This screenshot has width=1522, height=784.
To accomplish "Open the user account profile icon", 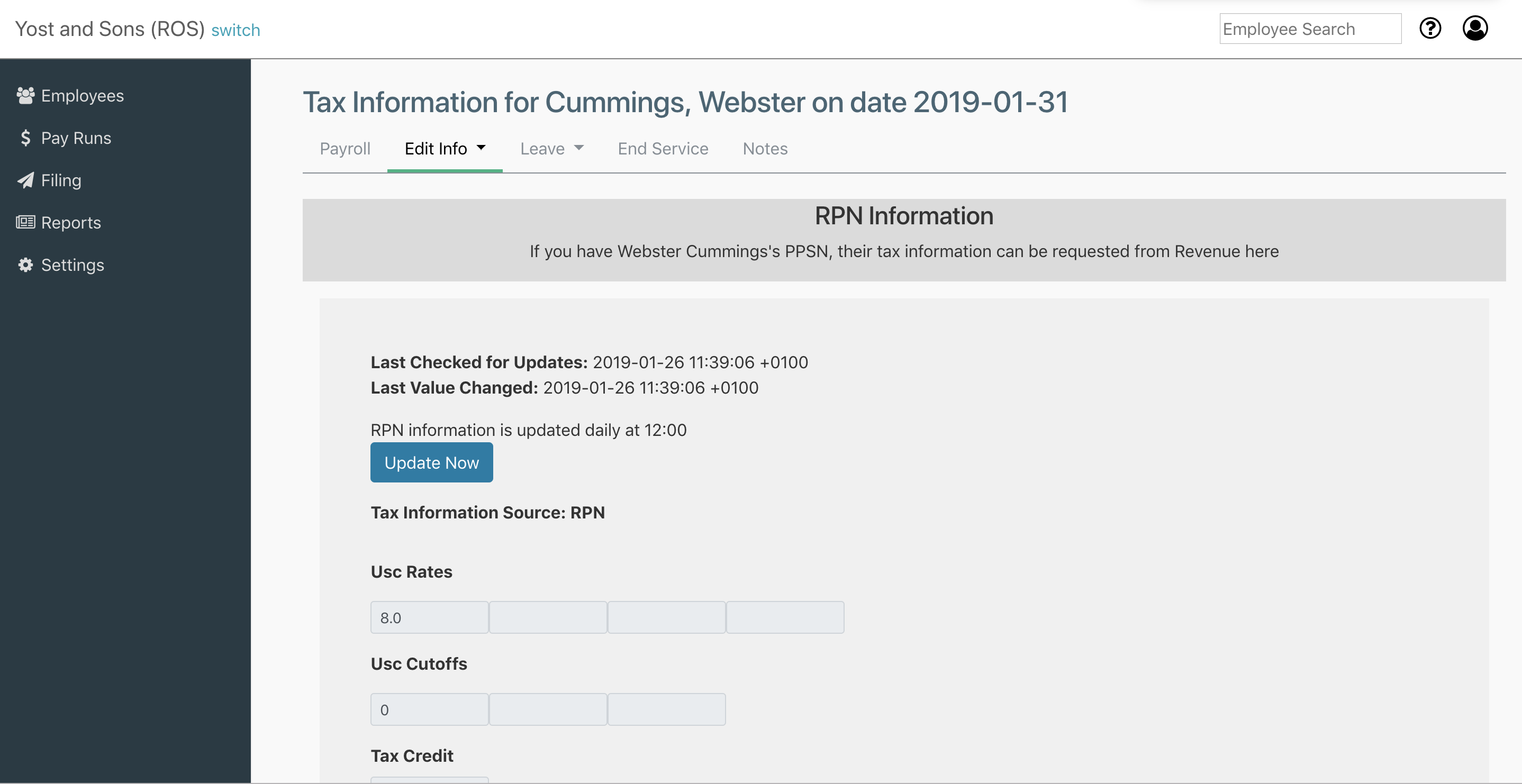I will [1475, 29].
